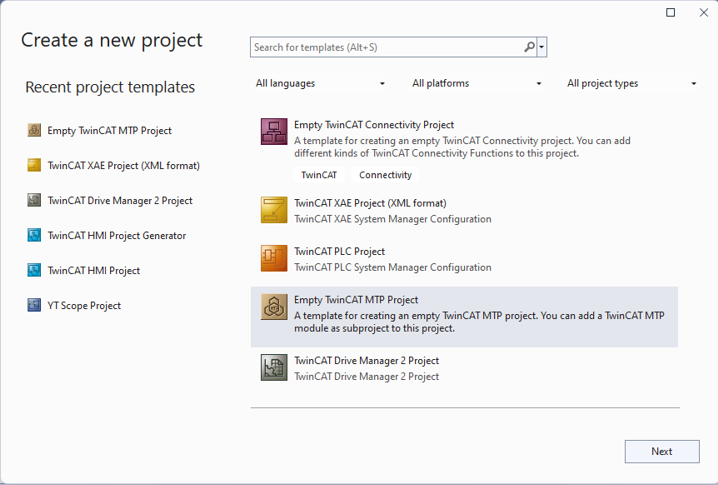718x485 pixels.
Task: Select 'Empty TwinCAT Connectivity Project' title in list
Action: tap(374, 125)
